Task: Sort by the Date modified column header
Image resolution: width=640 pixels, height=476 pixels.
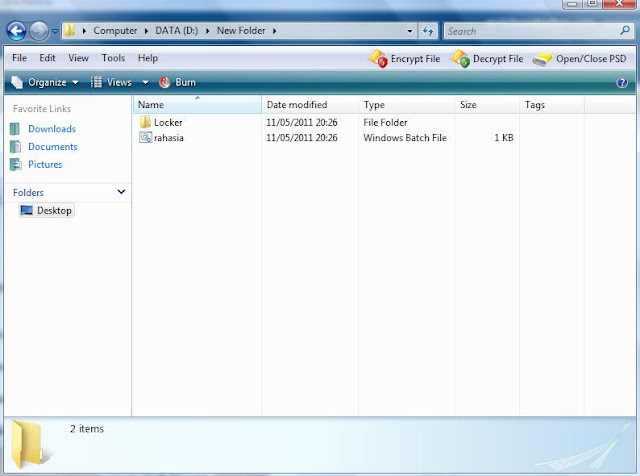Action: click(310, 105)
